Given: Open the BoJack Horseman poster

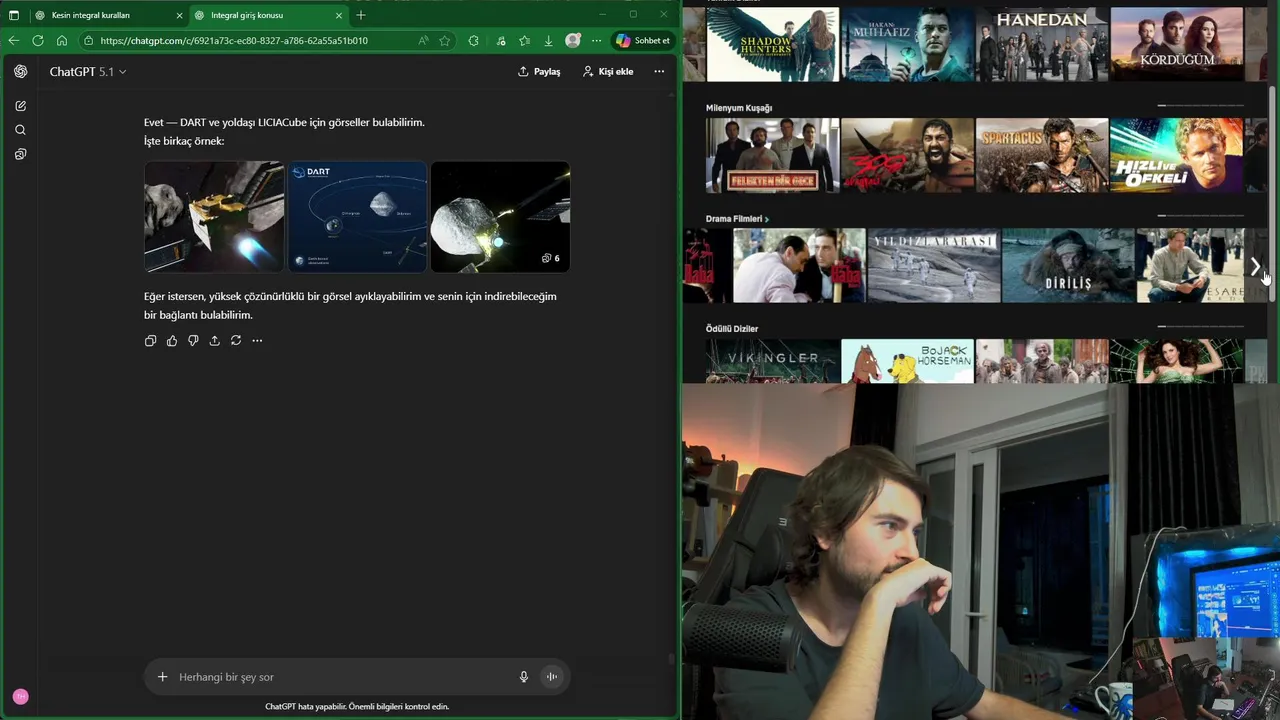Looking at the screenshot, I should (907, 361).
